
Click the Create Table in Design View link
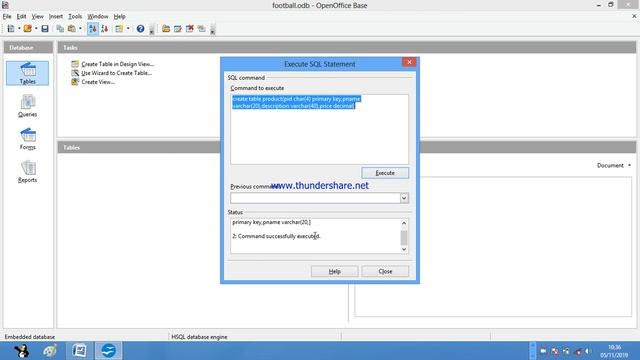(118, 64)
